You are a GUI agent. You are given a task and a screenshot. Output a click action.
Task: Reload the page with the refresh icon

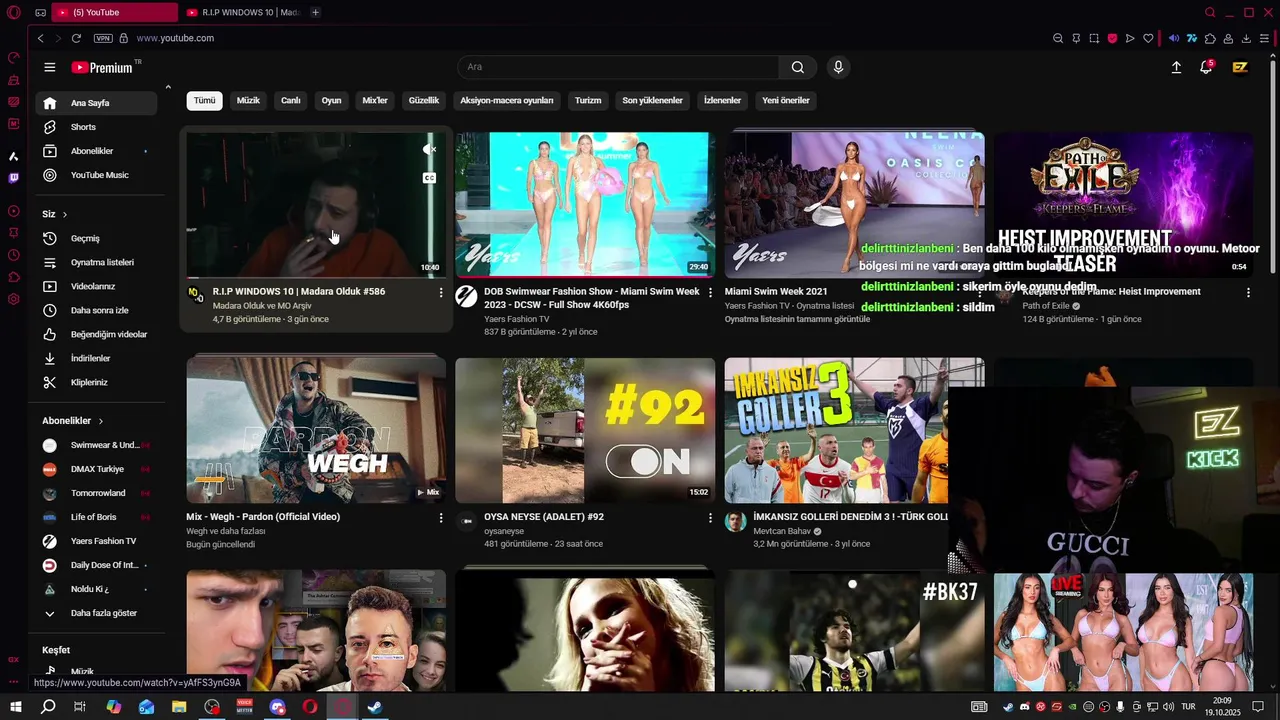coord(76,38)
